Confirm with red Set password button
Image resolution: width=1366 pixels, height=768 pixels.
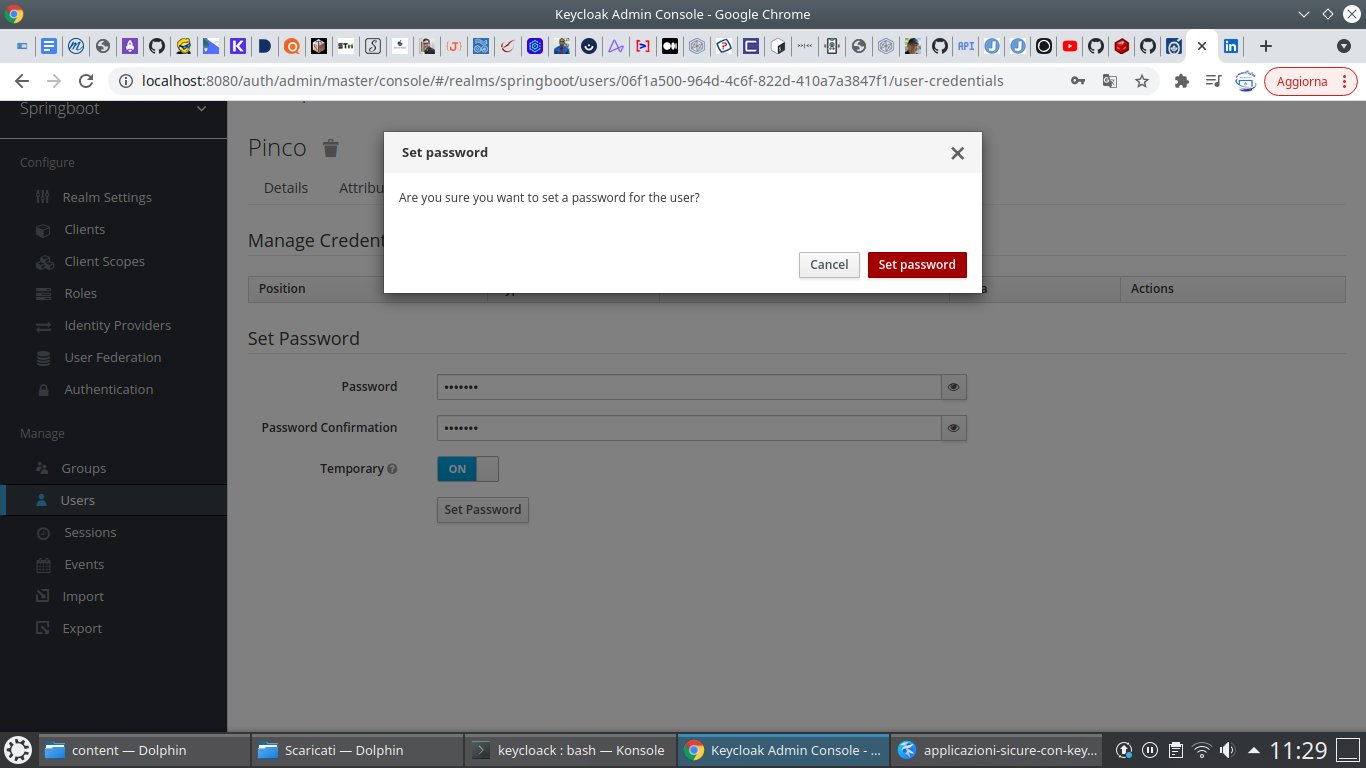(917, 265)
